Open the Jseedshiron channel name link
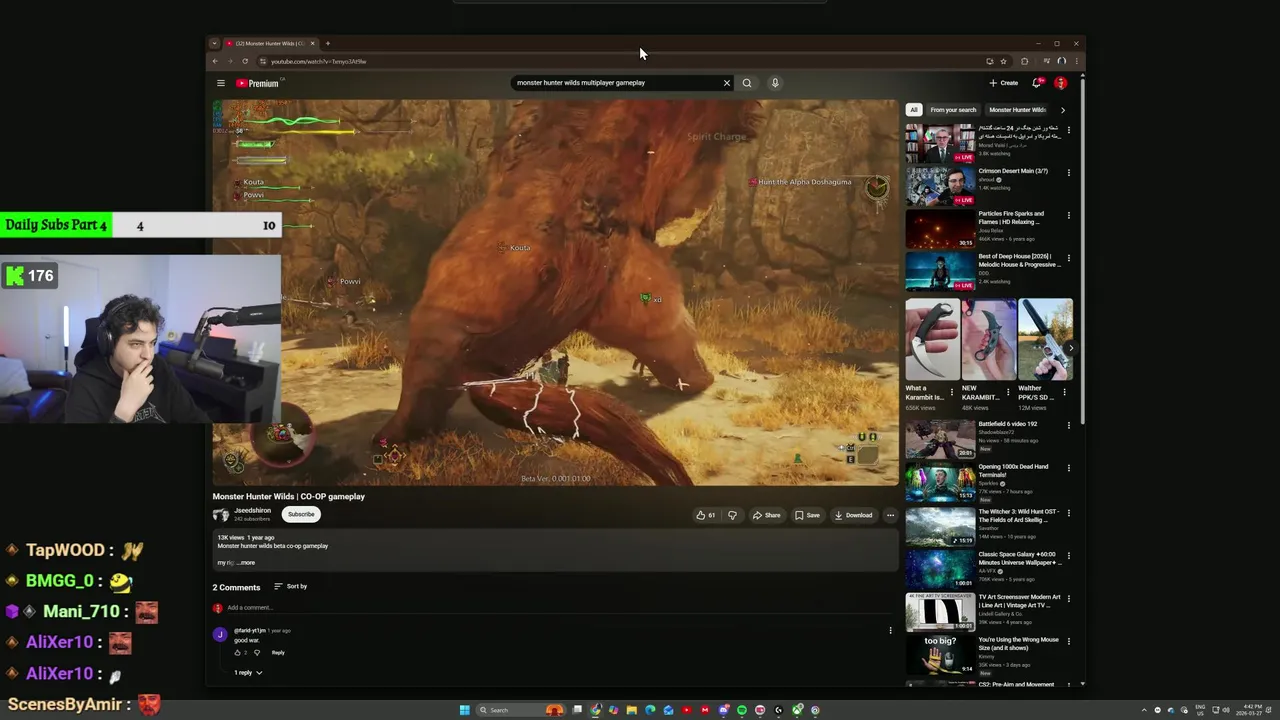 point(252,510)
